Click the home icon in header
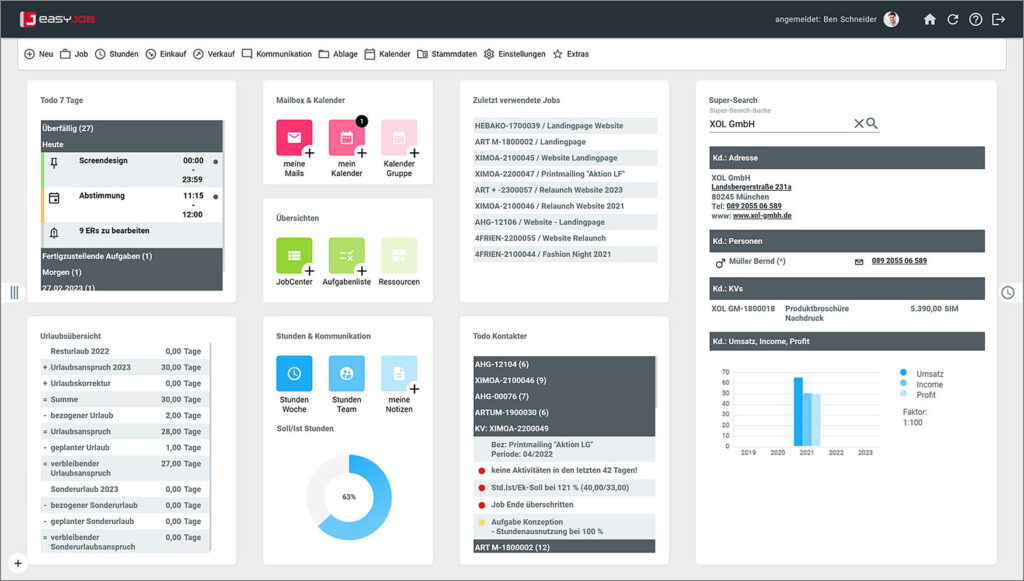 (930, 19)
